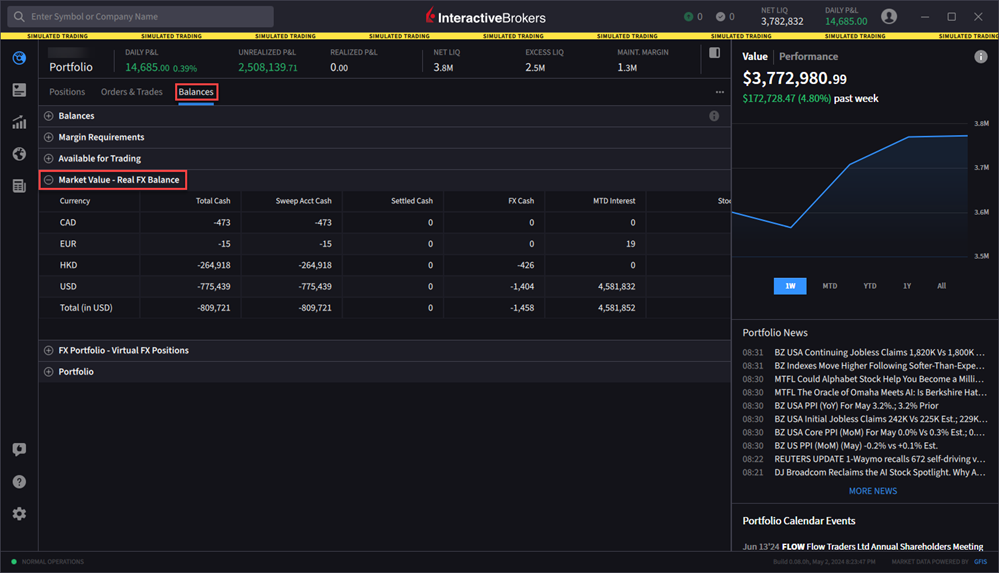Click the search magnifier icon
The height and width of the screenshot is (573, 999).
[x=19, y=17]
